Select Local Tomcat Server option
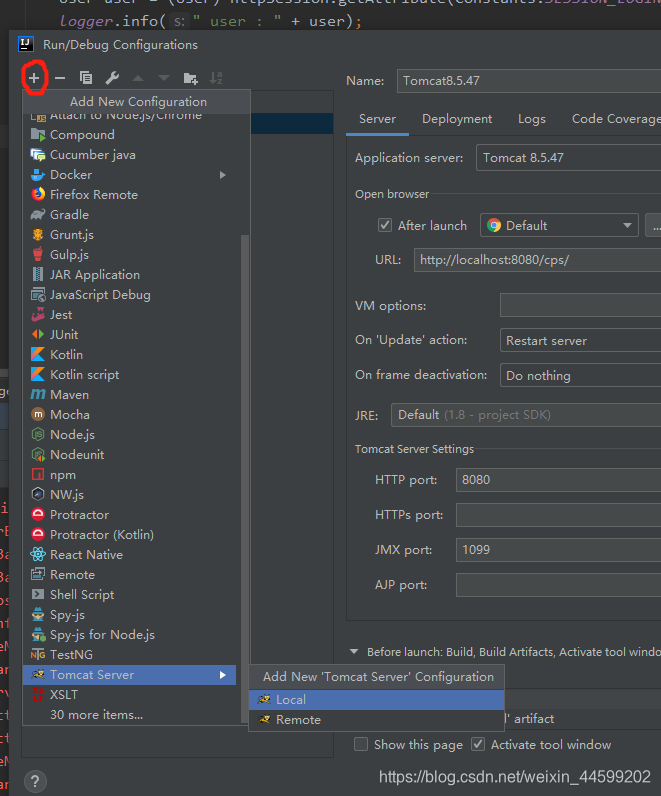The width and height of the screenshot is (661, 796). click(x=377, y=700)
